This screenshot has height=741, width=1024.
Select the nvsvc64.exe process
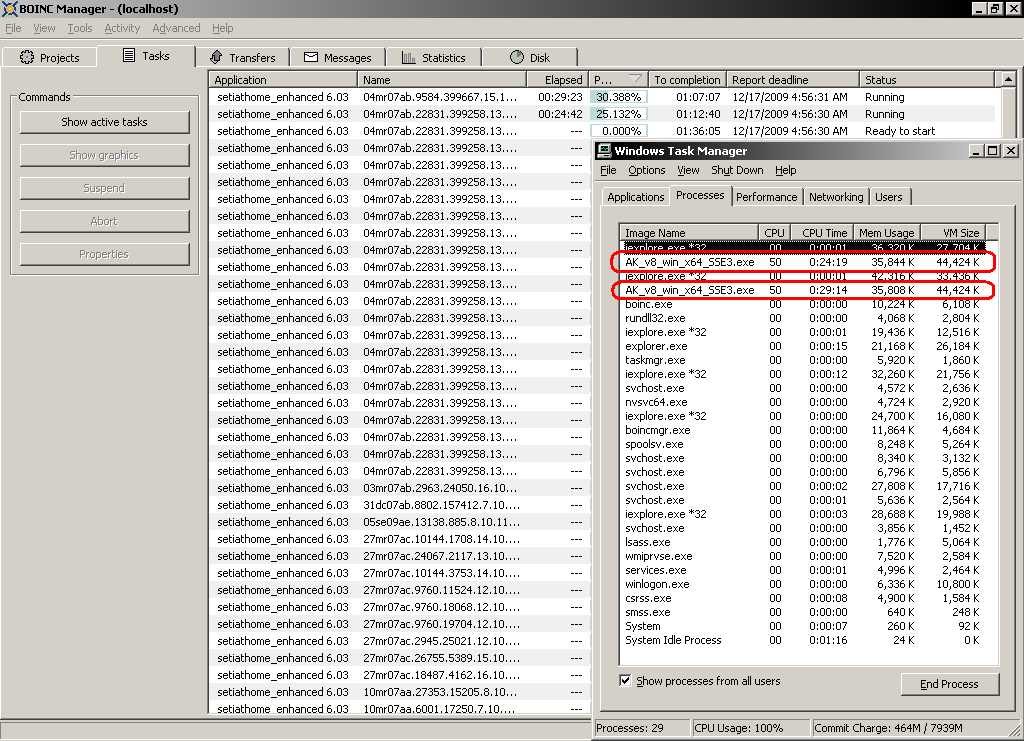click(x=802, y=402)
